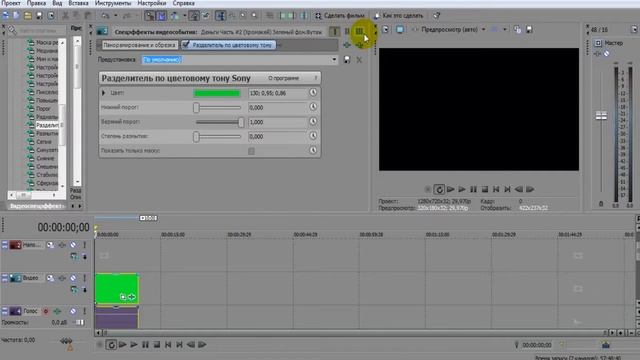Screen dimensions: 640x360
Task: Open the Настройки menu
Action: pyautogui.click(x=152, y=3)
